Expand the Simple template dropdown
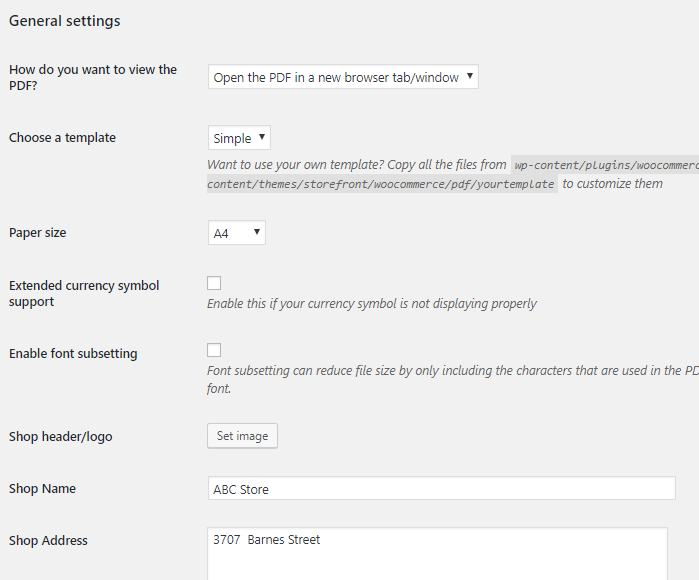The image size is (699, 580). (x=239, y=138)
